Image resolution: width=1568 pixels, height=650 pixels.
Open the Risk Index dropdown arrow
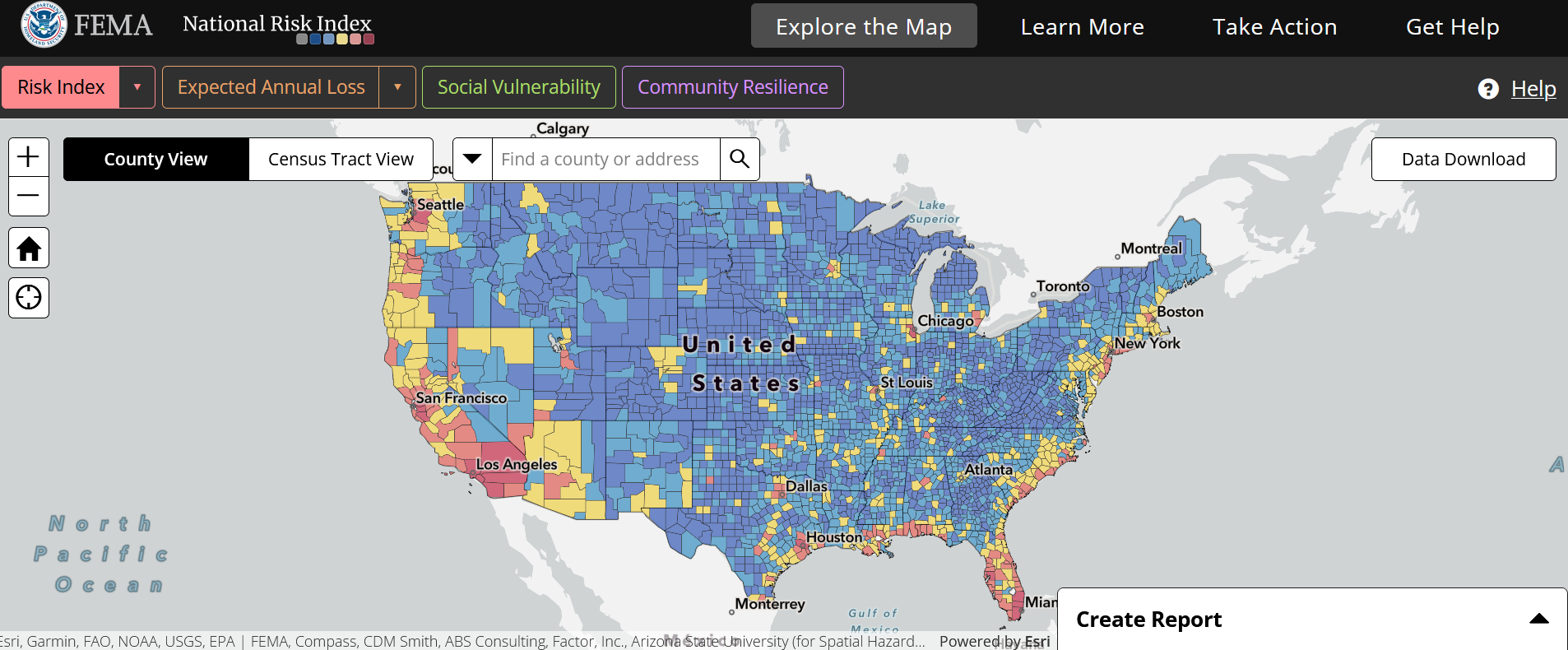coord(137,87)
